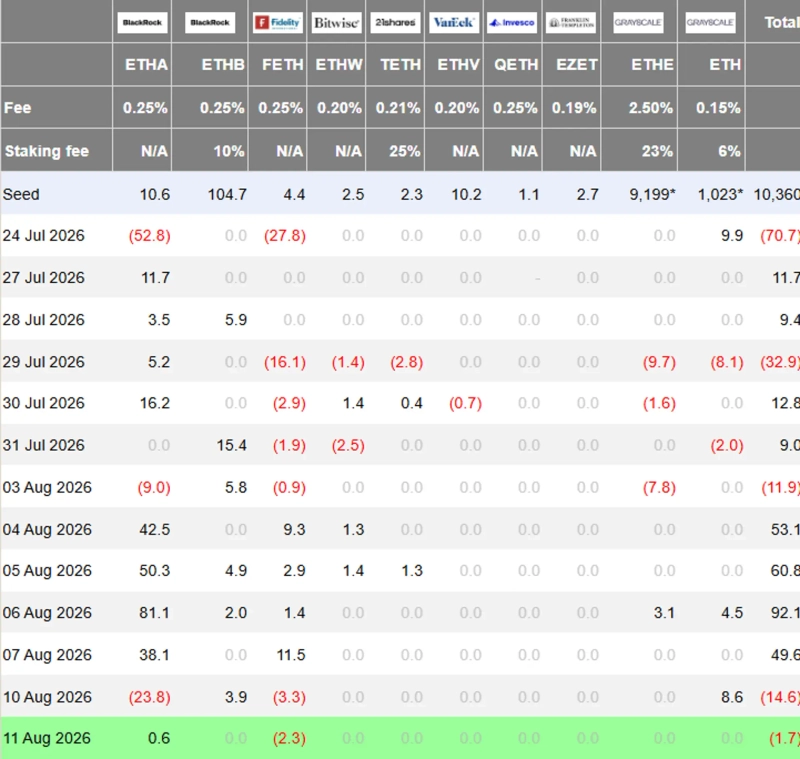Select the ETHE ticker header
Screen dimensions: 800x759
click(653, 65)
